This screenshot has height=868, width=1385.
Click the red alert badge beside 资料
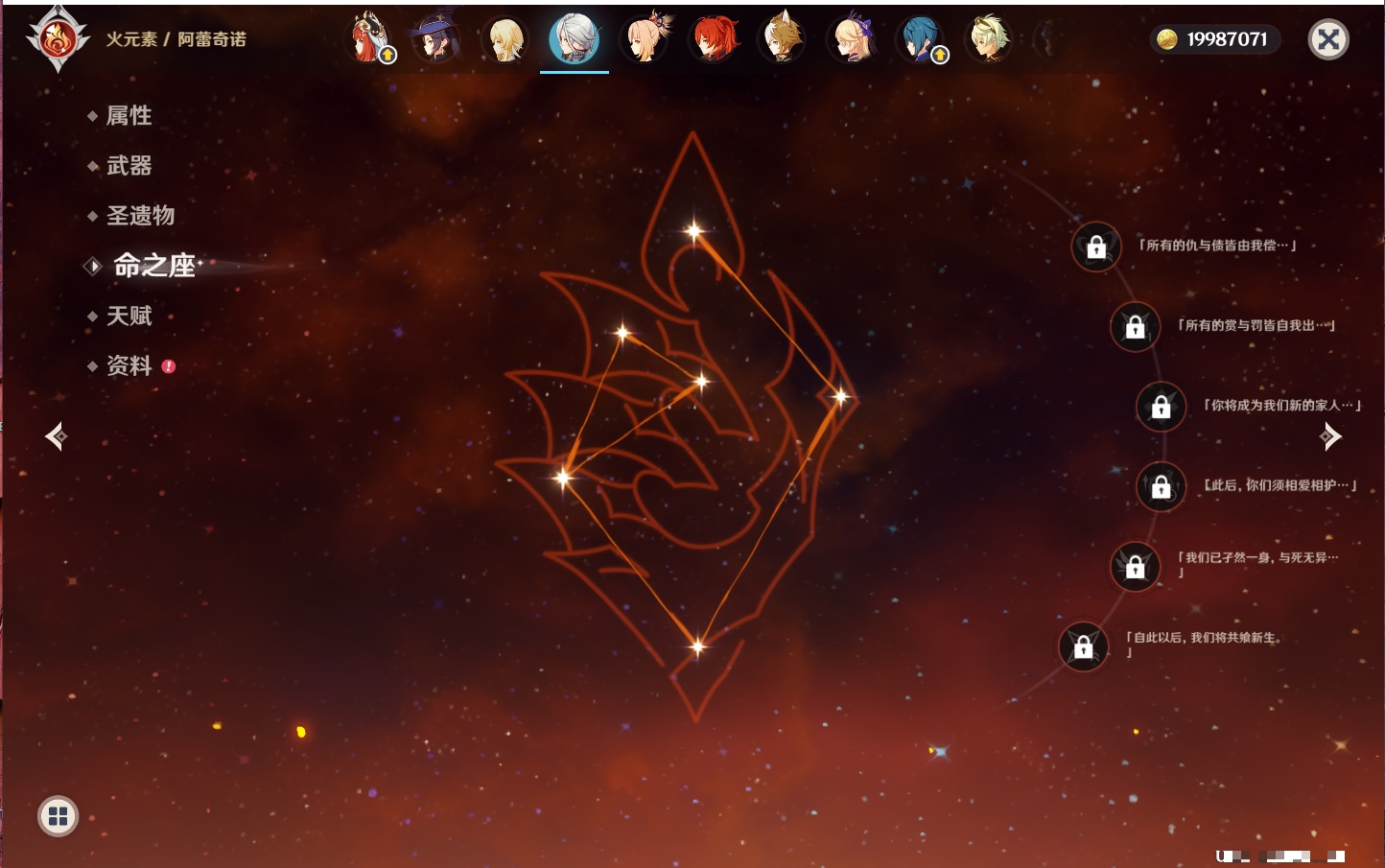[x=169, y=366]
